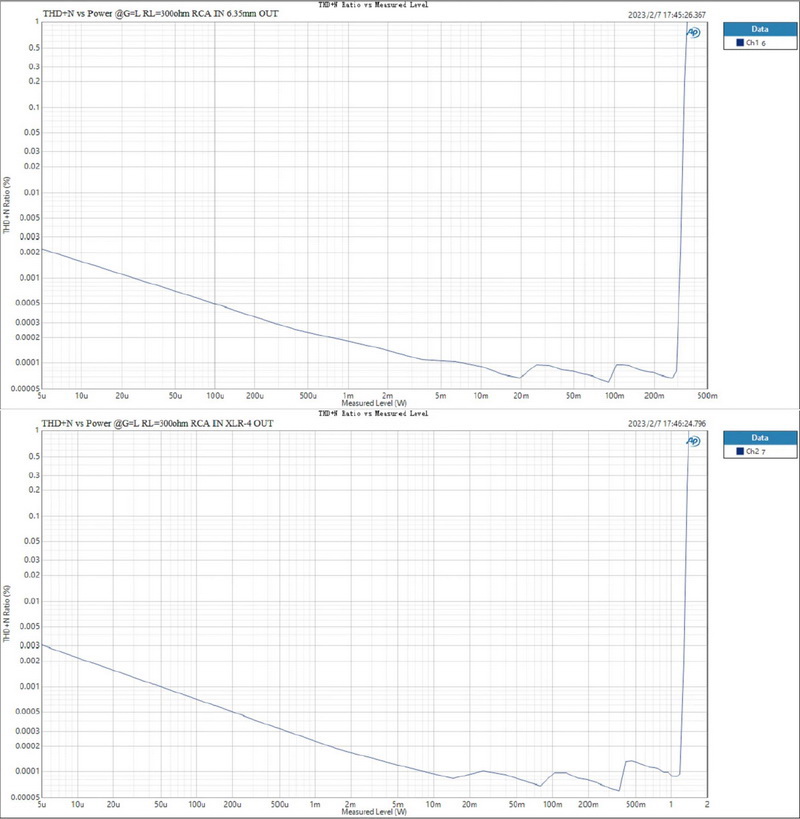Click bottom graph's Measured Level (W) axis label

373,812
